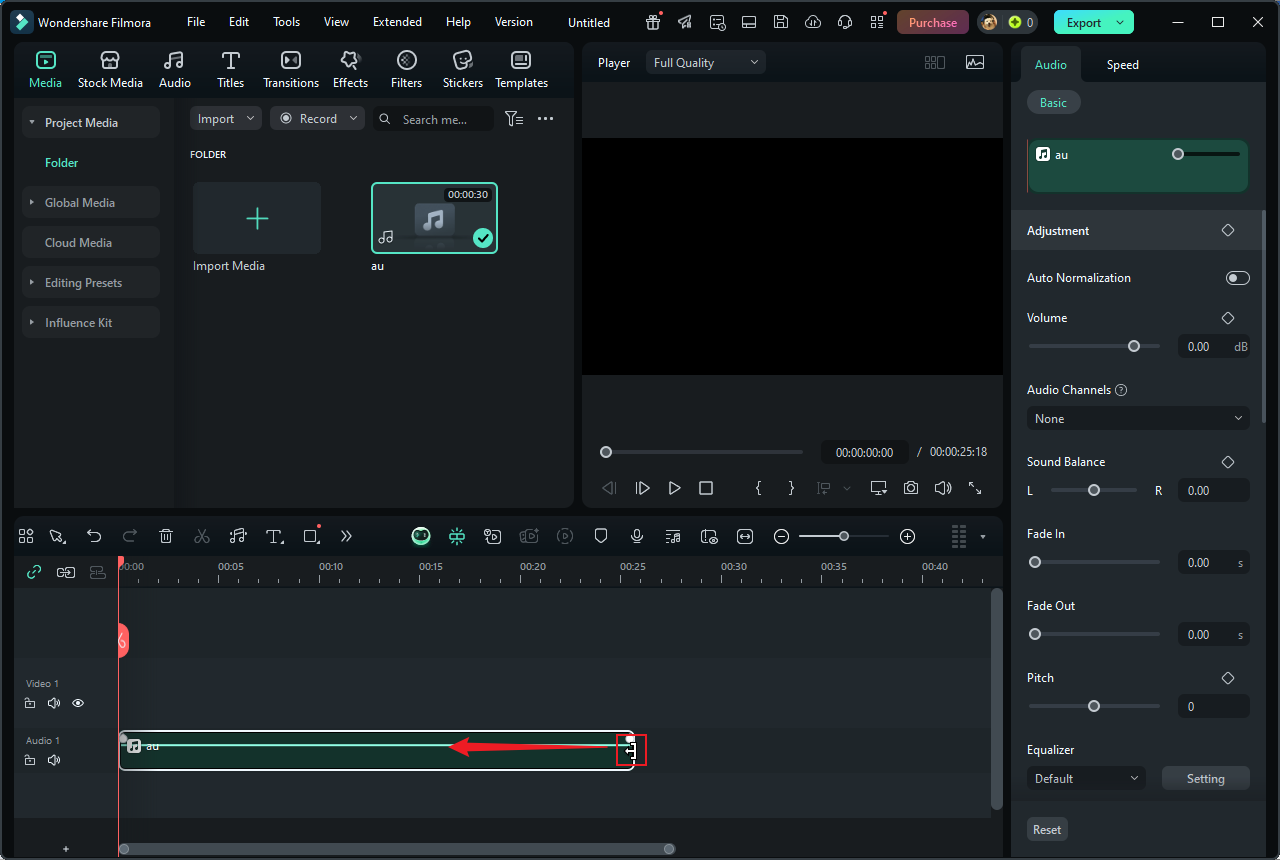Viewport: 1280px width, 860px height.
Task: Click the Delete trash icon in timeline toolbar
Action: pyautogui.click(x=166, y=536)
